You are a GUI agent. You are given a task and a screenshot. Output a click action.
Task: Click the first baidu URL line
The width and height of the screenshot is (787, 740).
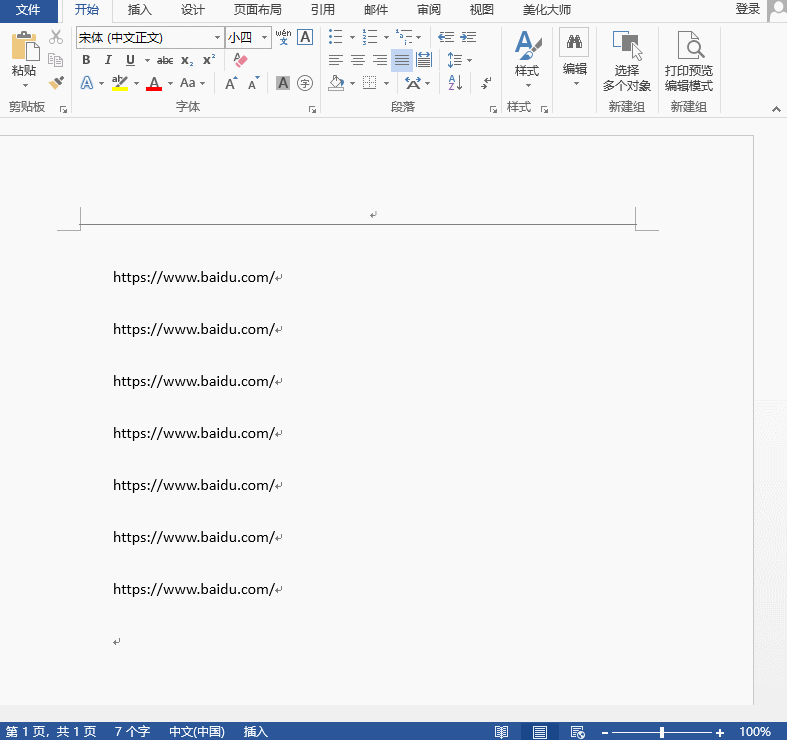coord(193,277)
